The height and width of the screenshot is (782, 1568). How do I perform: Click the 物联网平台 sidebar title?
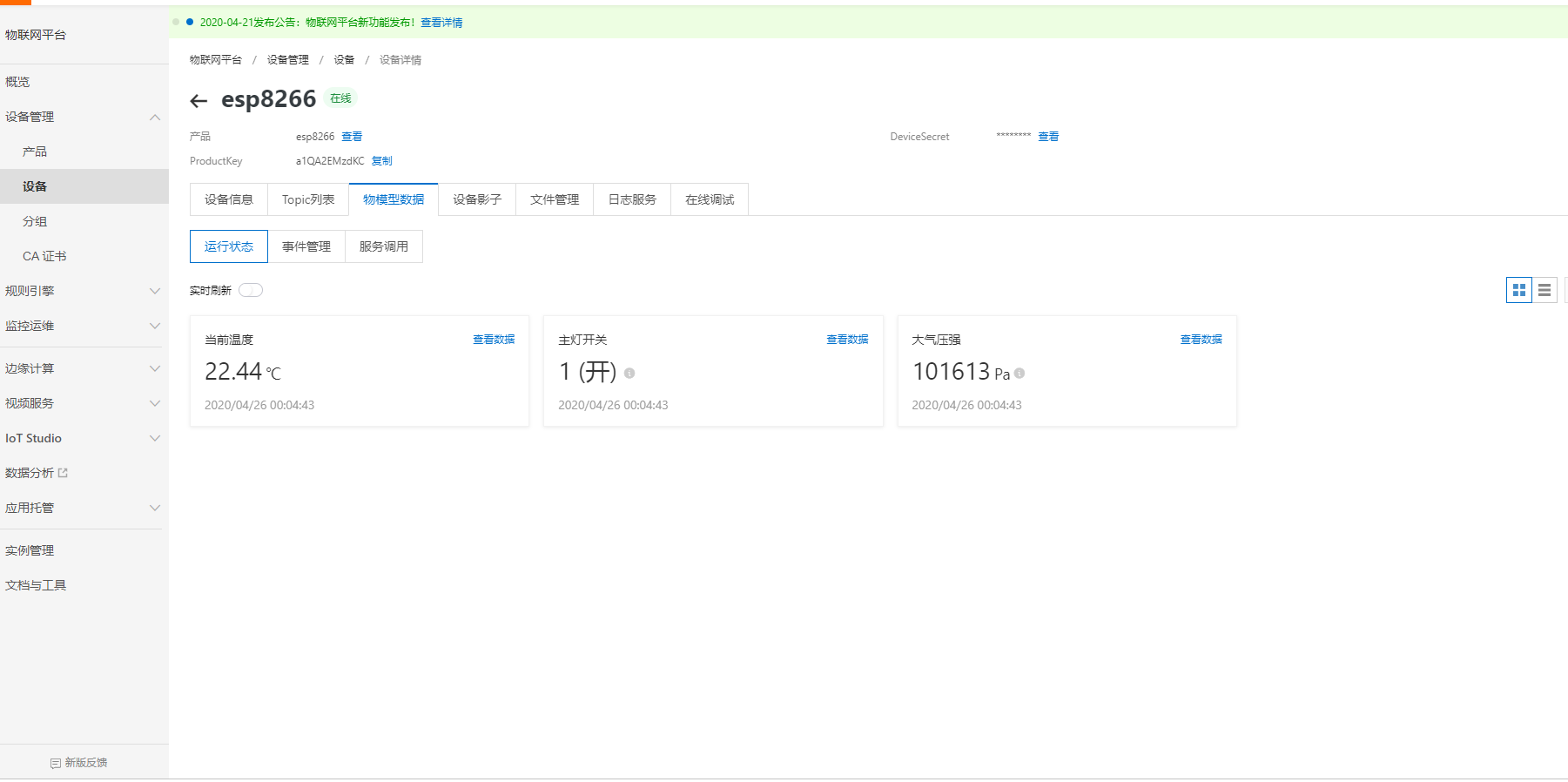tap(36, 35)
